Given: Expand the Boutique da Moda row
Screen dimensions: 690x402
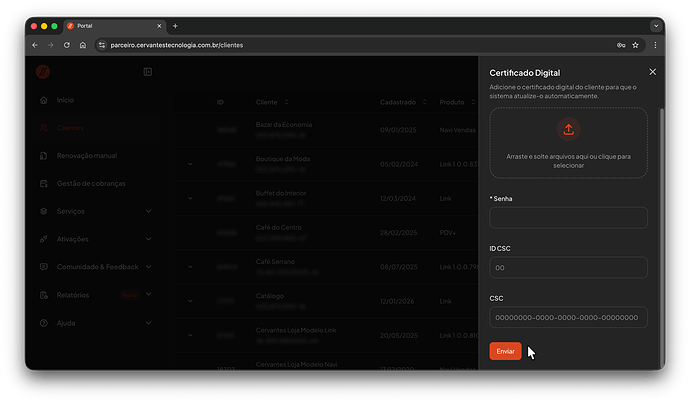Looking at the screenshot, I should (x=189, y=164).
